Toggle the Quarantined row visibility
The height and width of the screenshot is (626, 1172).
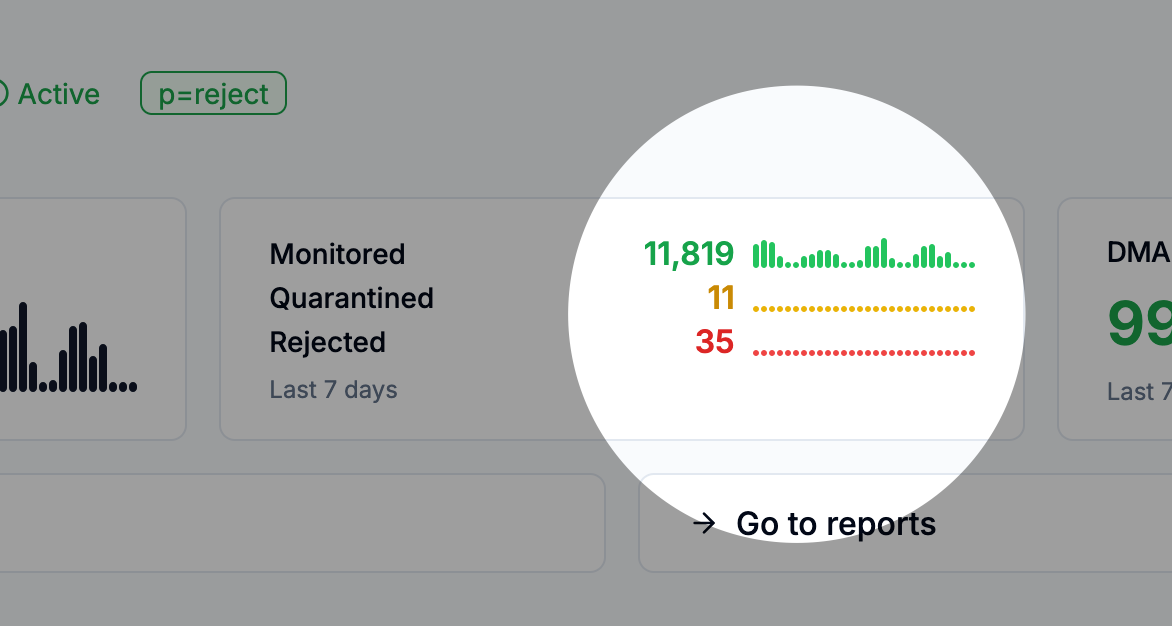point(352,298)
